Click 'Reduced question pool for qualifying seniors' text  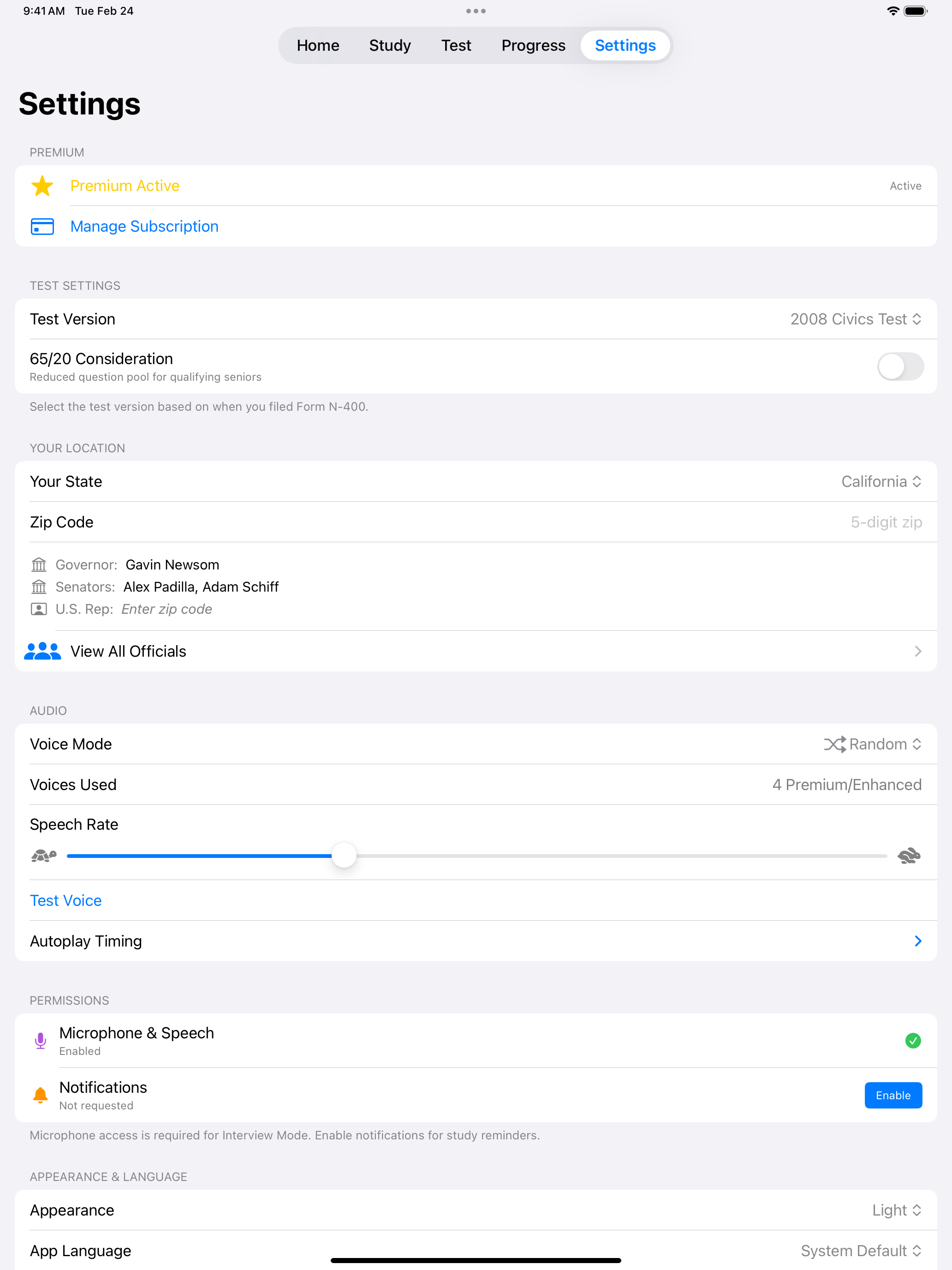[x=145, y=377]
